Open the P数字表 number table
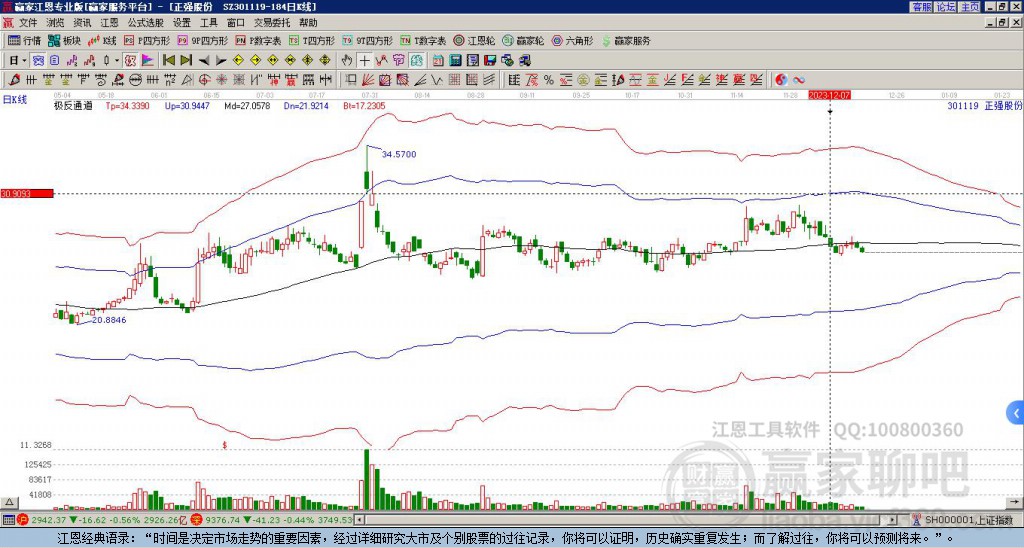Screen dimensions: 1024x548 (x=258, y=40)
